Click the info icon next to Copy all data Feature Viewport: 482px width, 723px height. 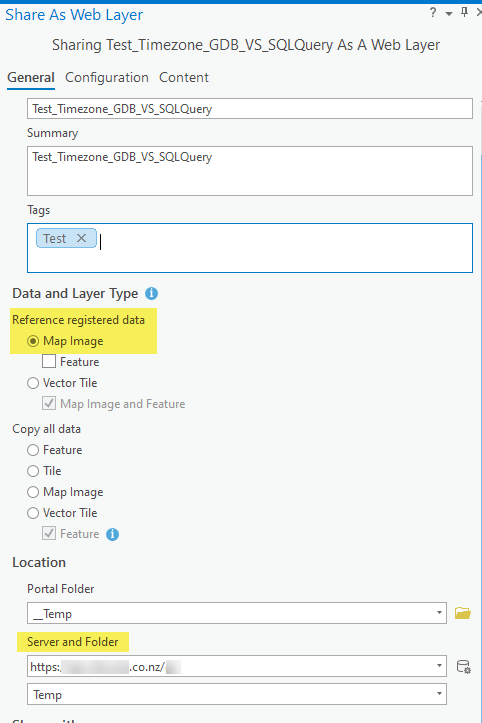pos(113,534)
